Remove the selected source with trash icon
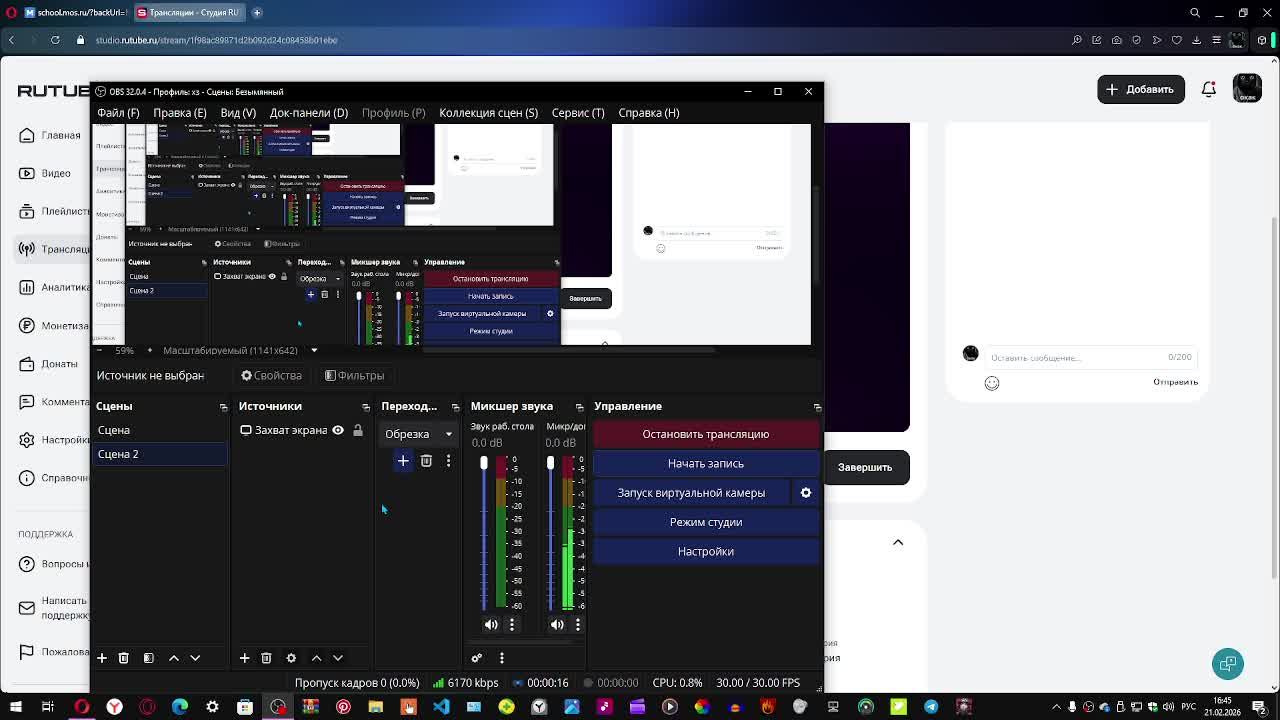This screenshot has width=1280, height=720. 266,658
